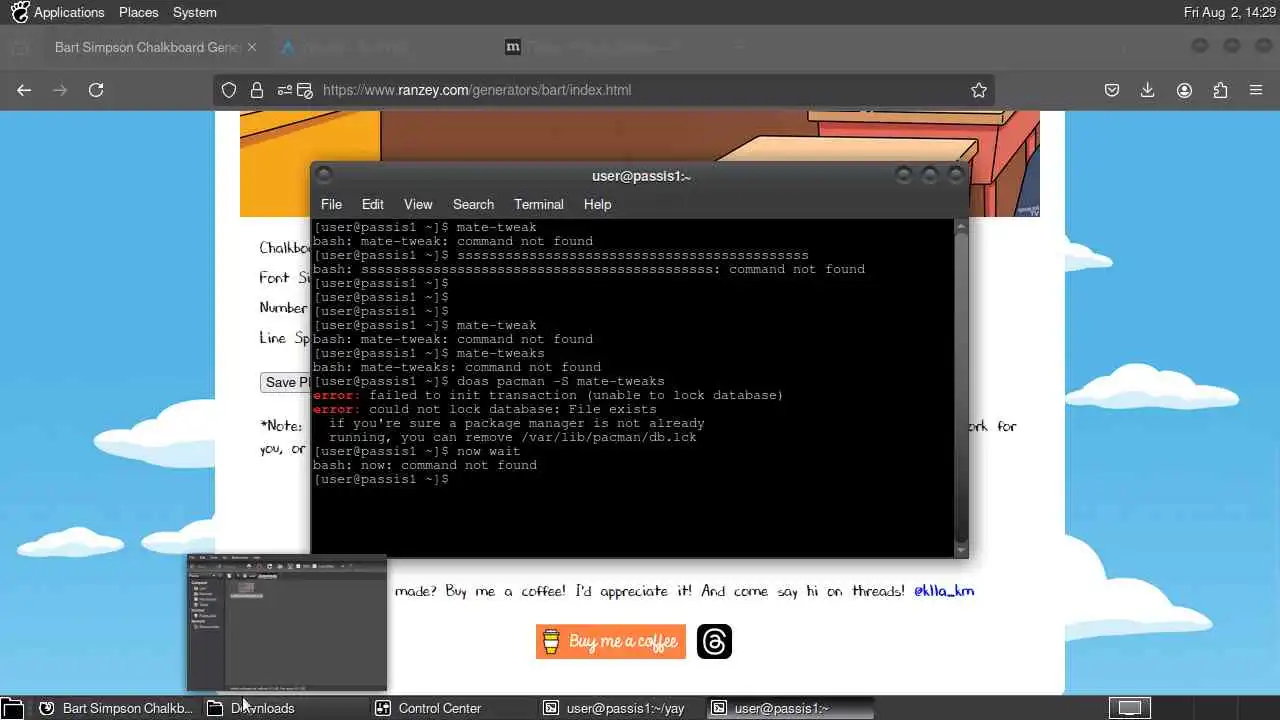Image resolution: width=1280 pixels, height=720 pixels.
Task: Bookmark this page with the star
Action: [x=979, y=90]
